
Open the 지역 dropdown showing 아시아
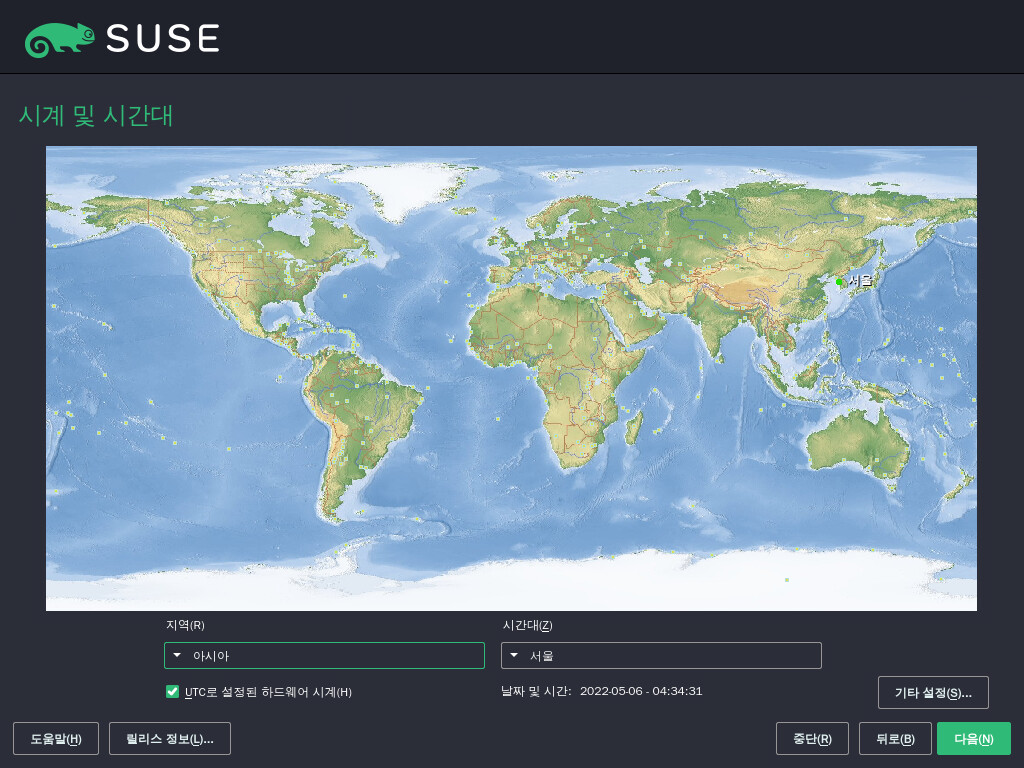click(x=324, y=655)
